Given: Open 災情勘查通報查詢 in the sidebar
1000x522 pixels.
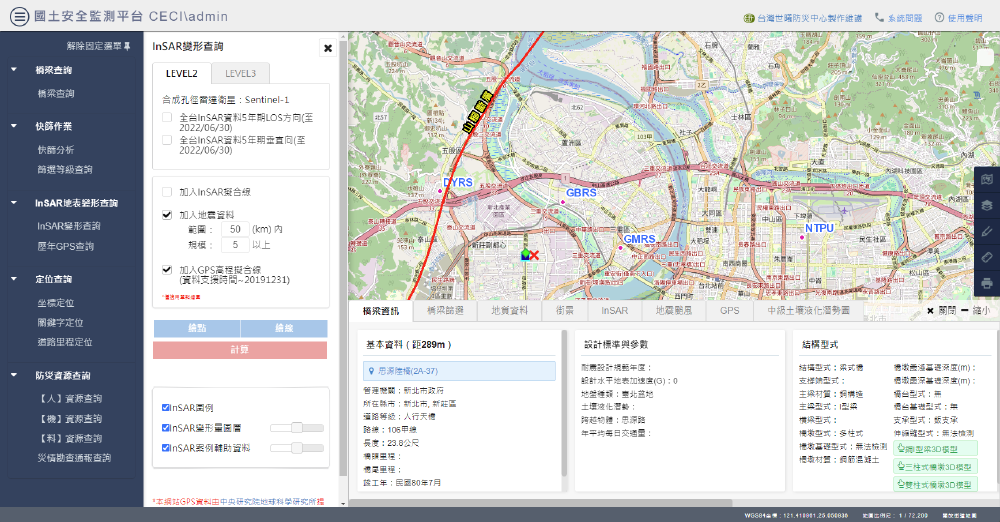Looking at the screenshot, I should click(x=74, y=458).
